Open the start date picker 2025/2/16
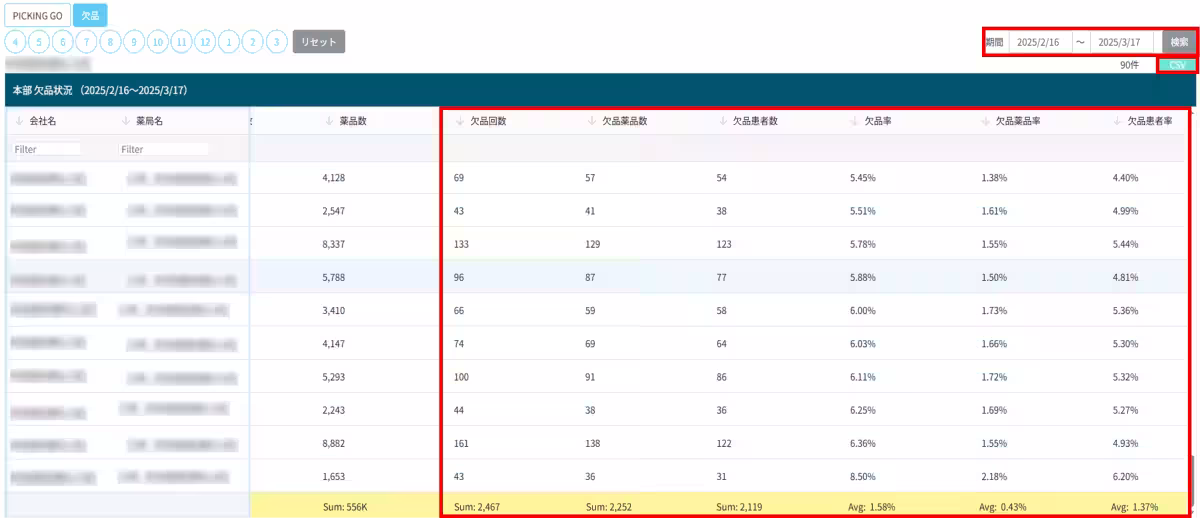This screenshot has width=1200, height=518. pyautogui.click(x=1038, y=42)
